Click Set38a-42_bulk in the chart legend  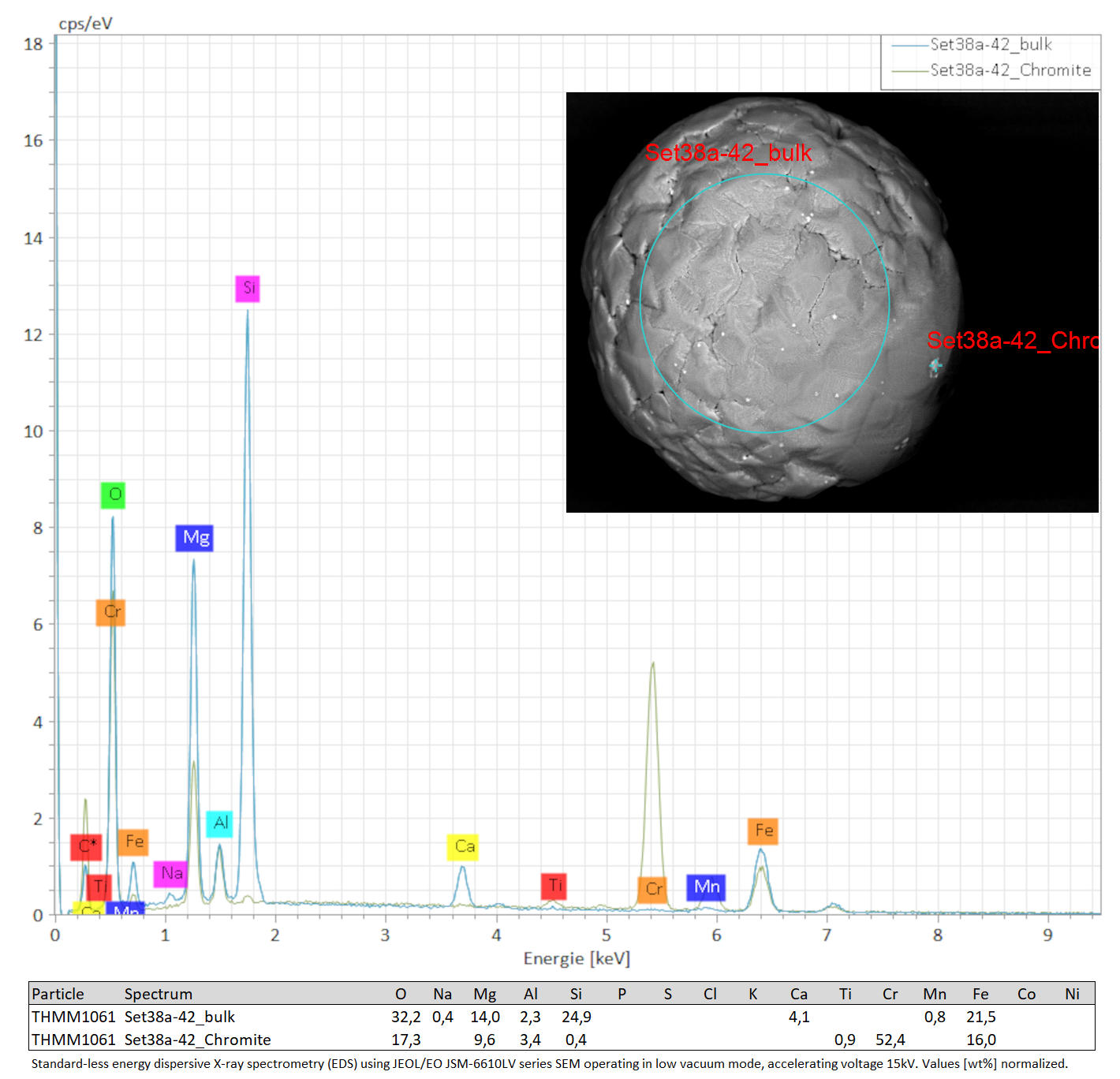click(x=991, y=45)
